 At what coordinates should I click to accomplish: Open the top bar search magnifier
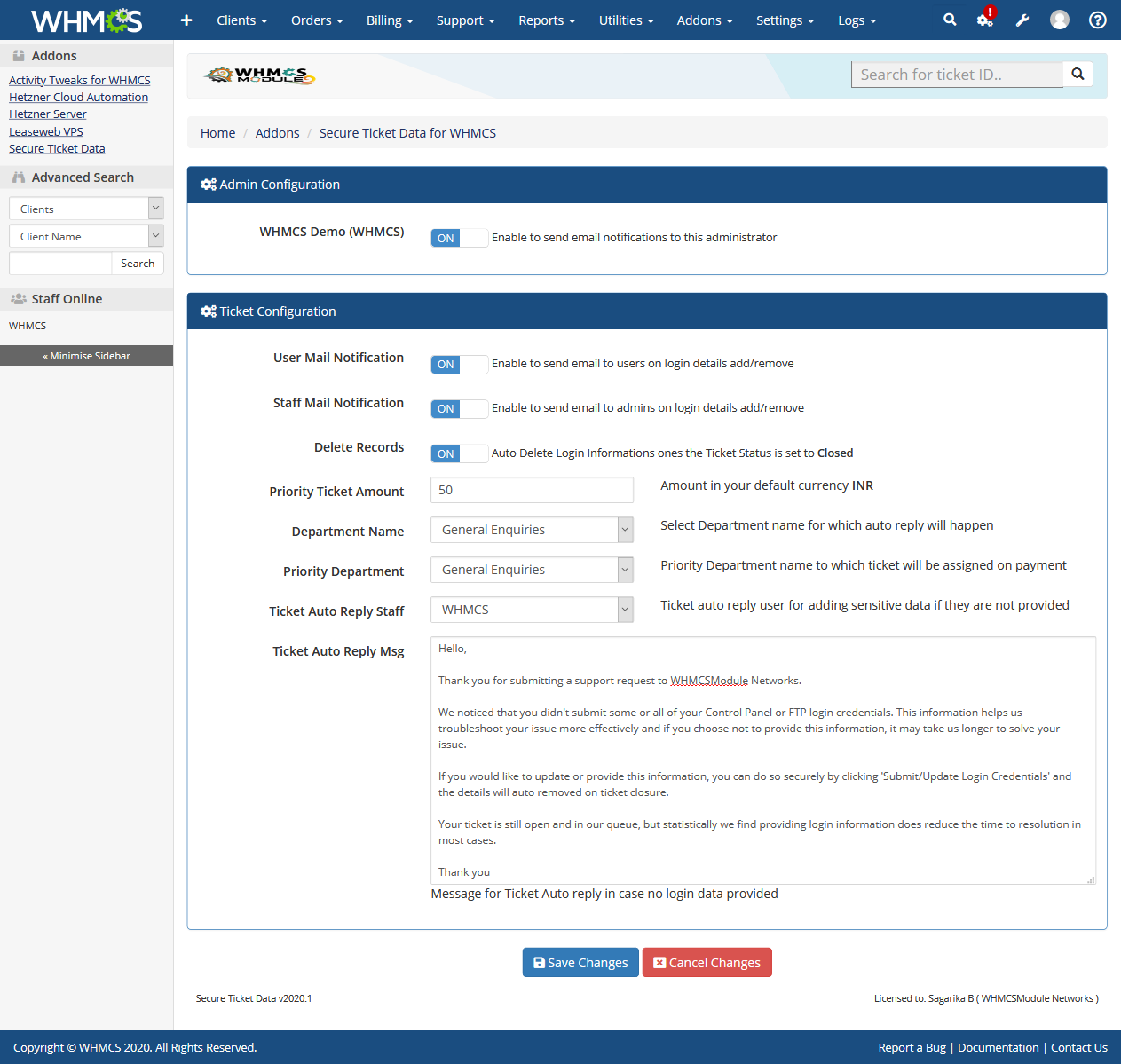(x=950, y=20)
